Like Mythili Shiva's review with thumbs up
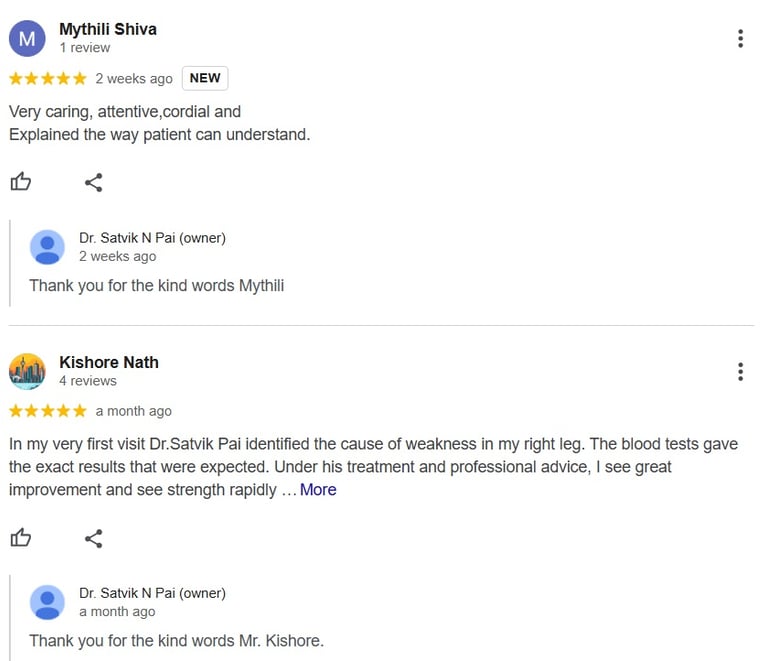The height and width of the screenshot is (661, 768). pyautogui.click(x=21, y=182)
